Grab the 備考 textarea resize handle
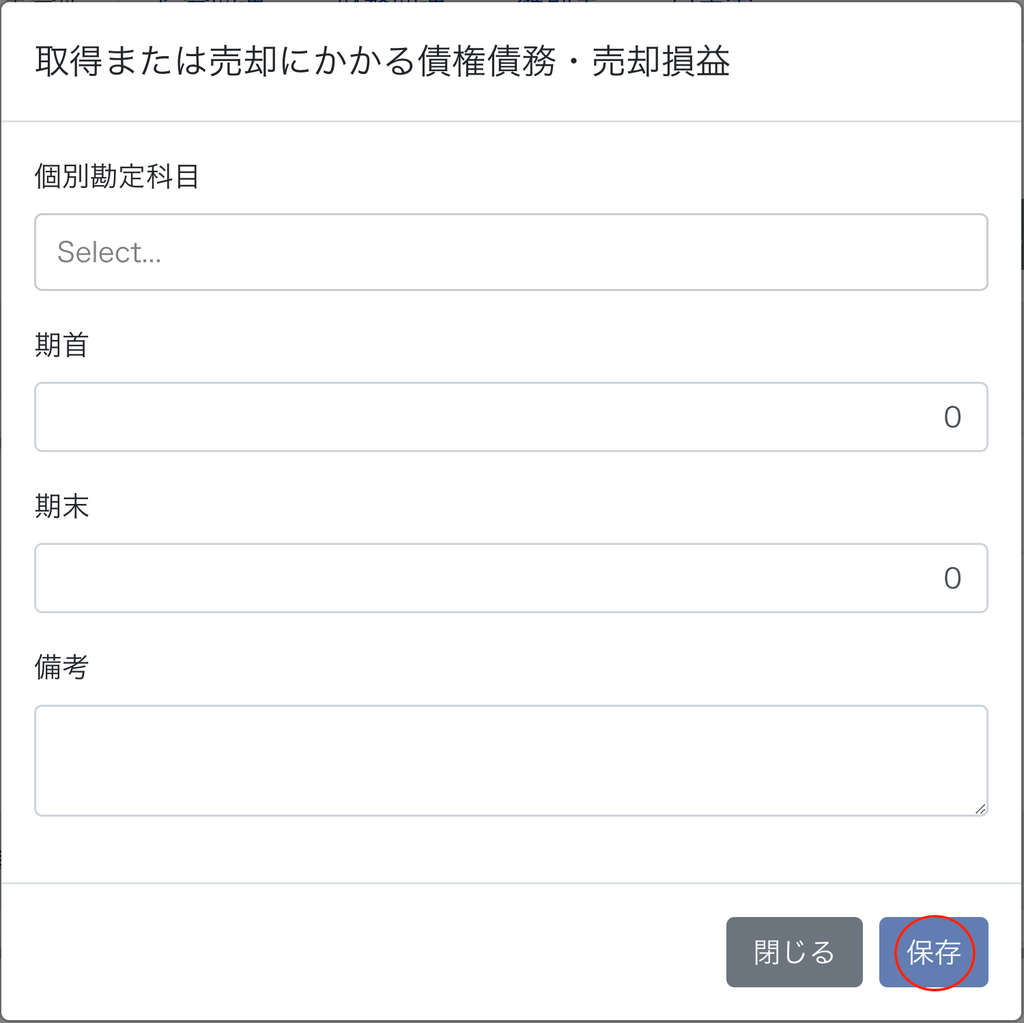 [980, 808]
